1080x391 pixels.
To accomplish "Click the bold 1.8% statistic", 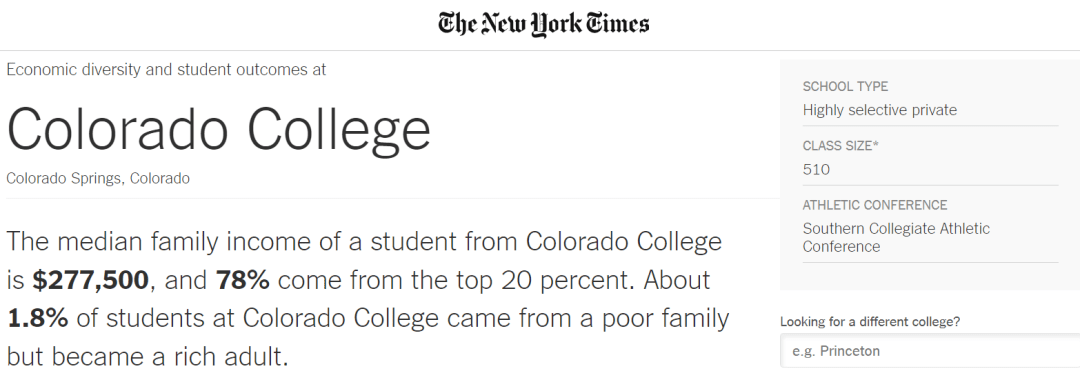I will point(37,319).
